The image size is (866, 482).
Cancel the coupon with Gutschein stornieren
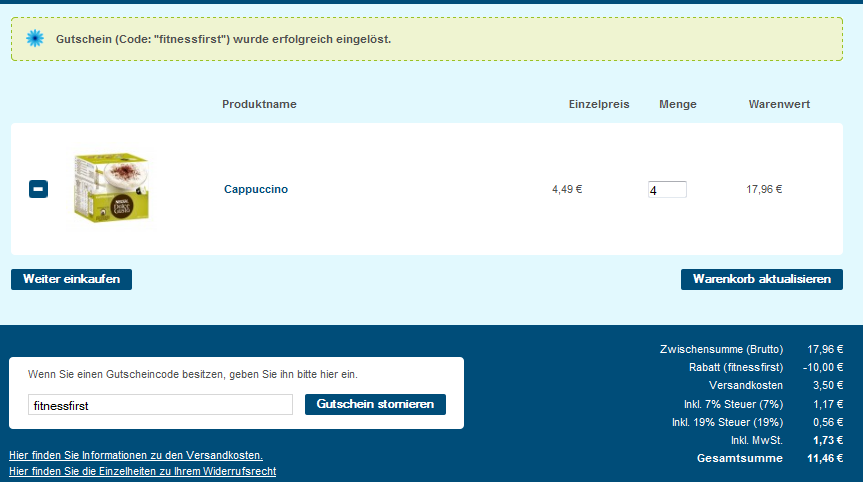pyautogui.click(x=375, y=404)
